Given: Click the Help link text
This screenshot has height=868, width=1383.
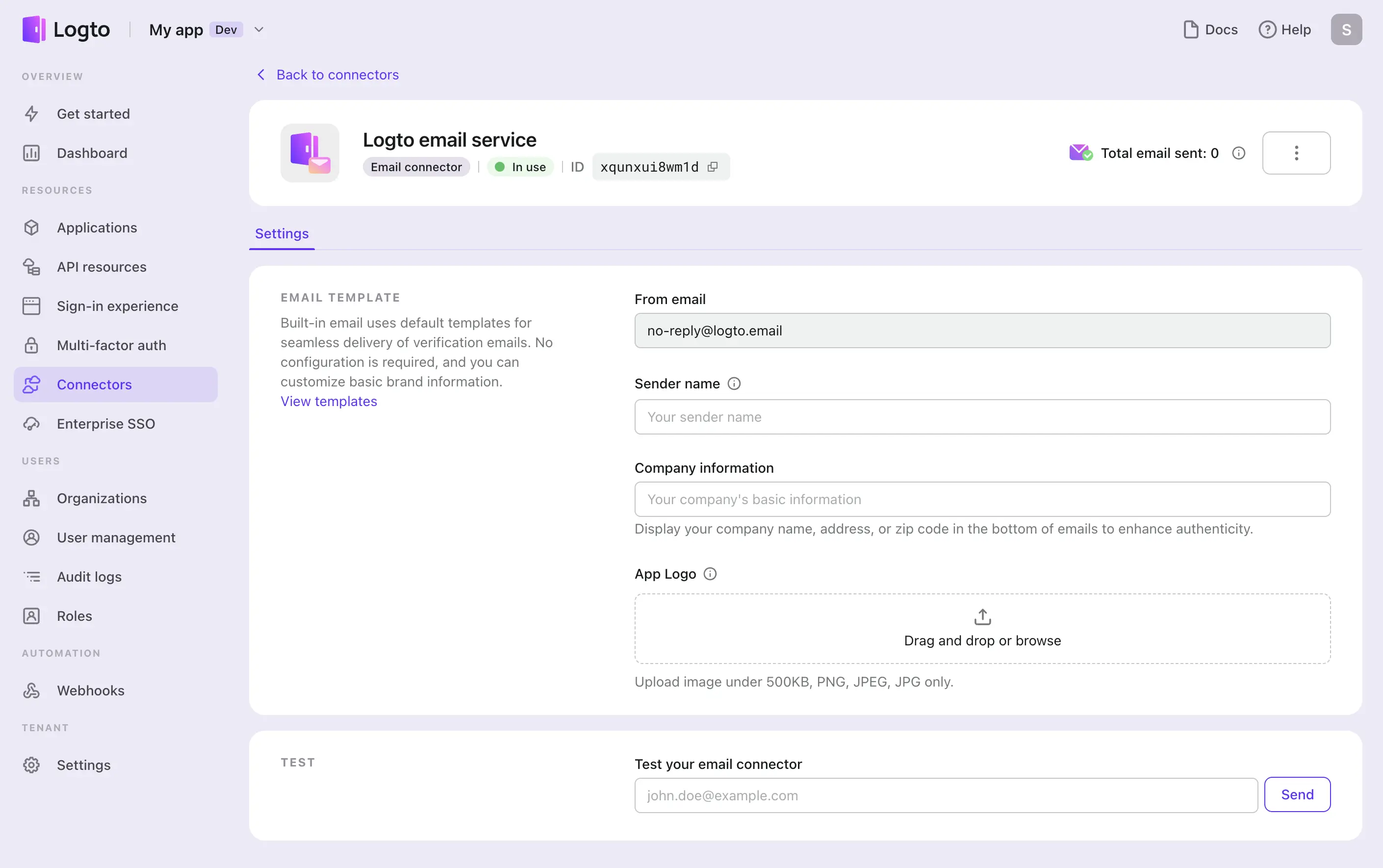Looking at the screenshot, I should pos(1296,30).
